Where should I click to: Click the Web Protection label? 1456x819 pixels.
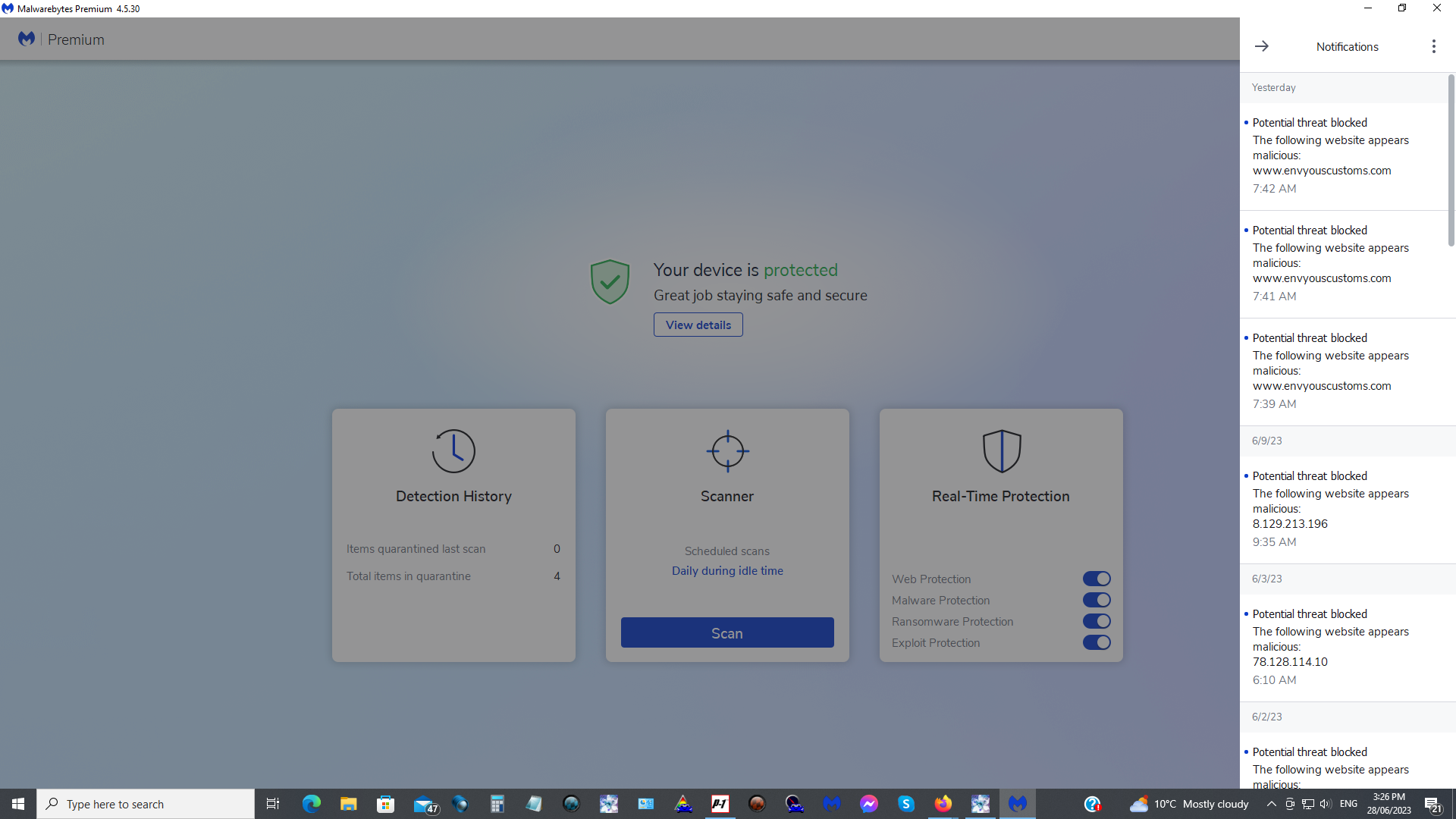[x=931, y=579]
